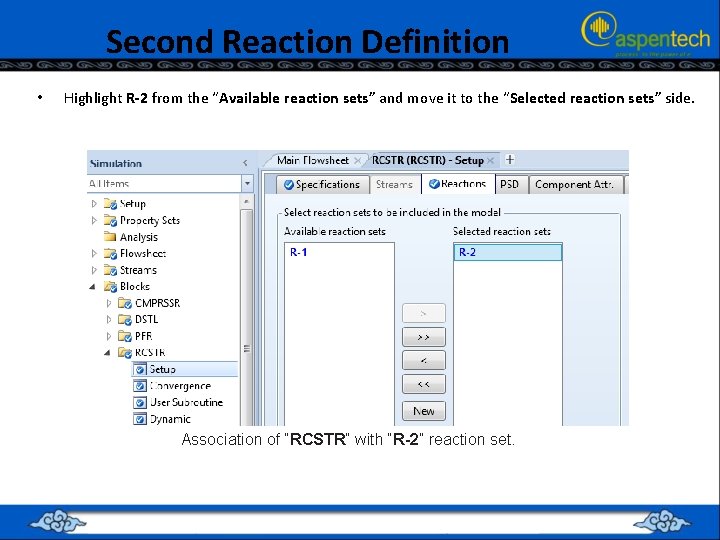The image size is (720, 540).
Task: Click the double right arrow move-all button
Action: point(423,337)
